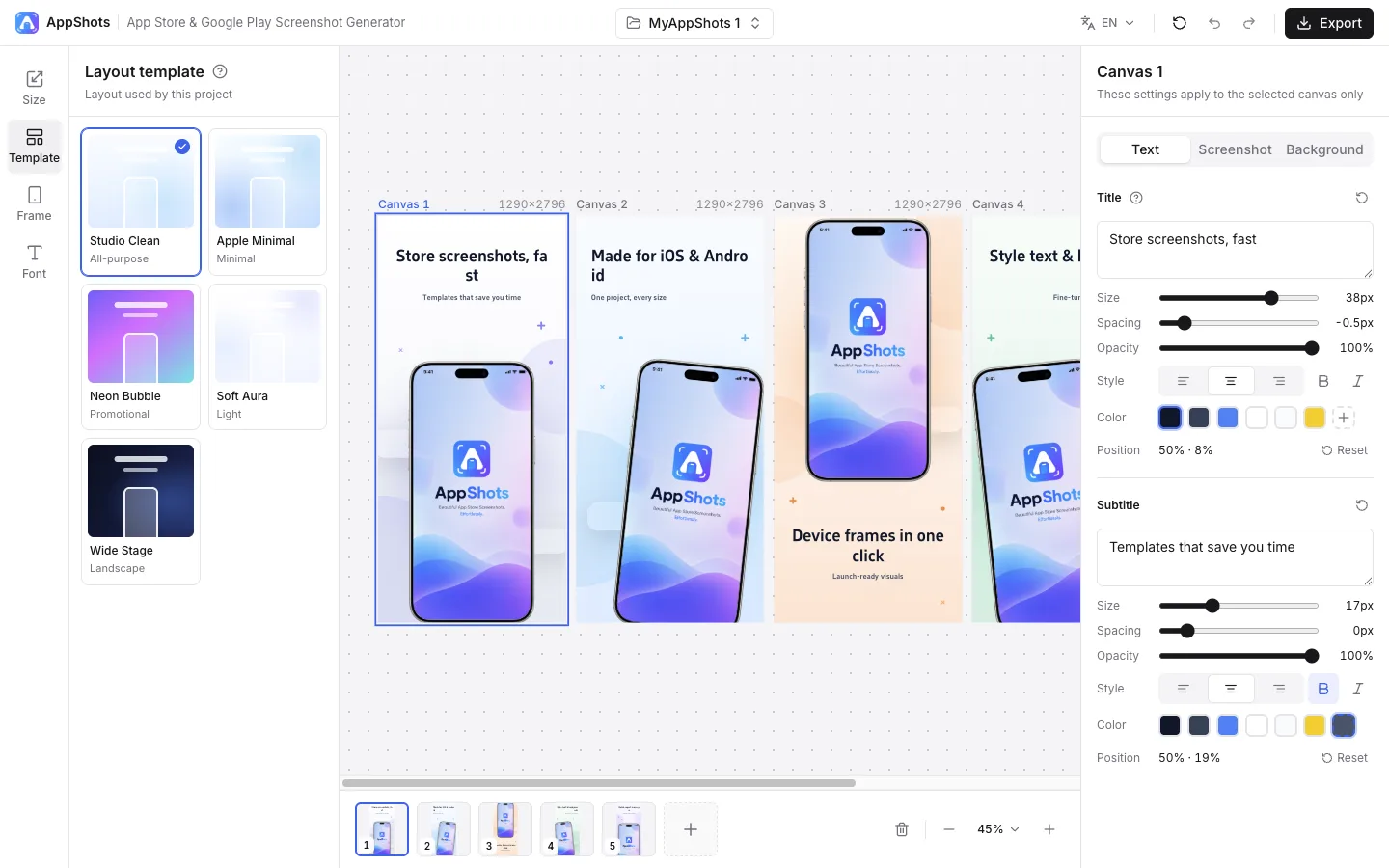
Task: Align title text right
Action: [1279, 381]
